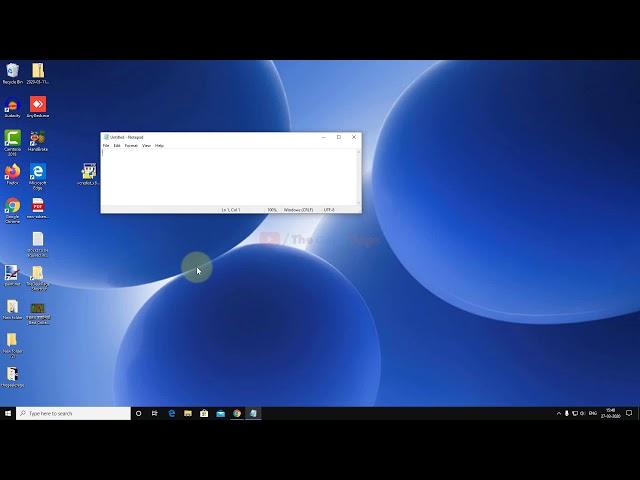640x480 pixels.
Task: Click the 'UTF-8' encoding status entry
Action: [x=329, y=210]
